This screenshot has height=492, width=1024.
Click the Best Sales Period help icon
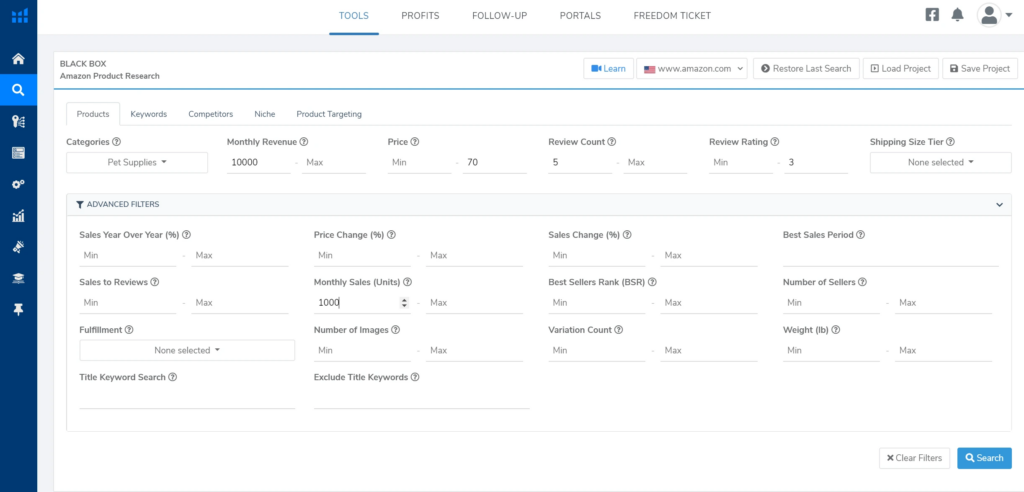[860, 235]
